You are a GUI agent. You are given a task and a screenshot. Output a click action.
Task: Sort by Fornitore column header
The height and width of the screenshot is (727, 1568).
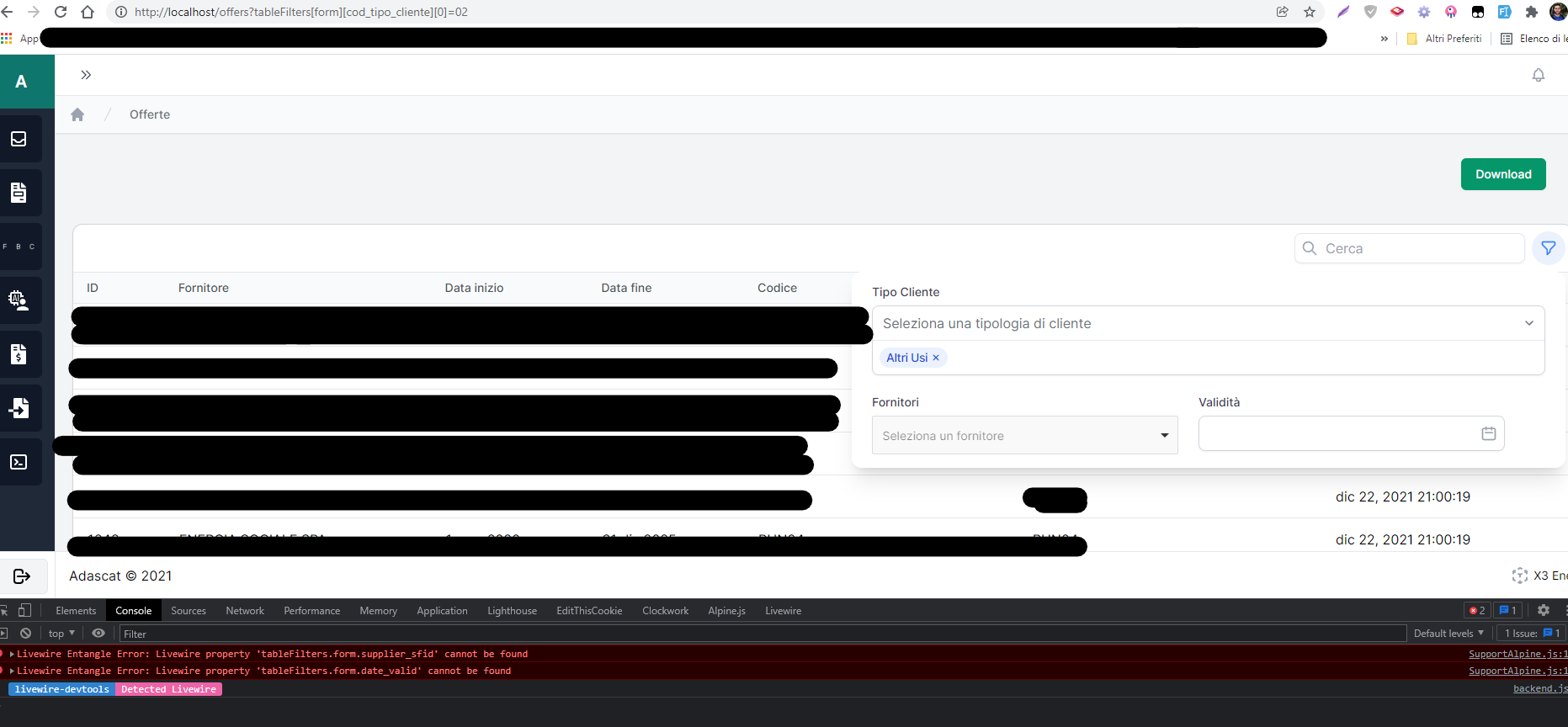coord(204,288)
